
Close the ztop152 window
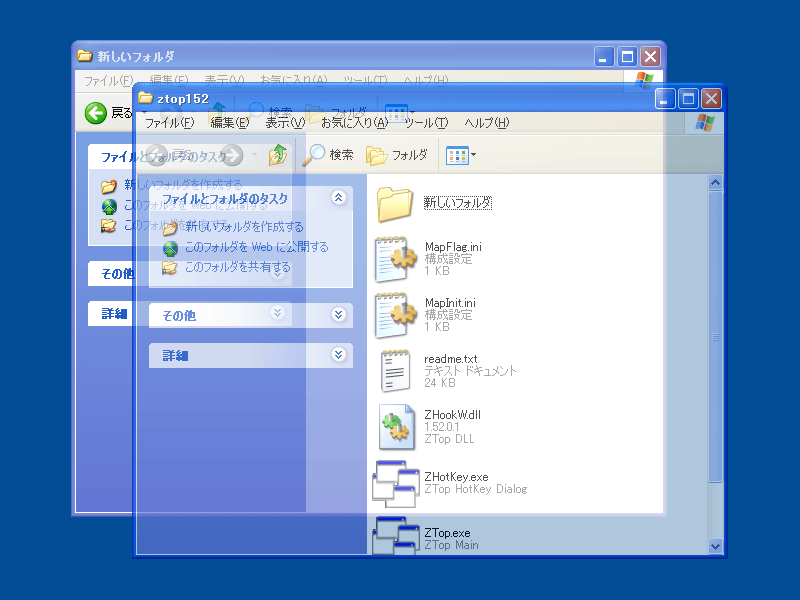[x=711, y=98]
